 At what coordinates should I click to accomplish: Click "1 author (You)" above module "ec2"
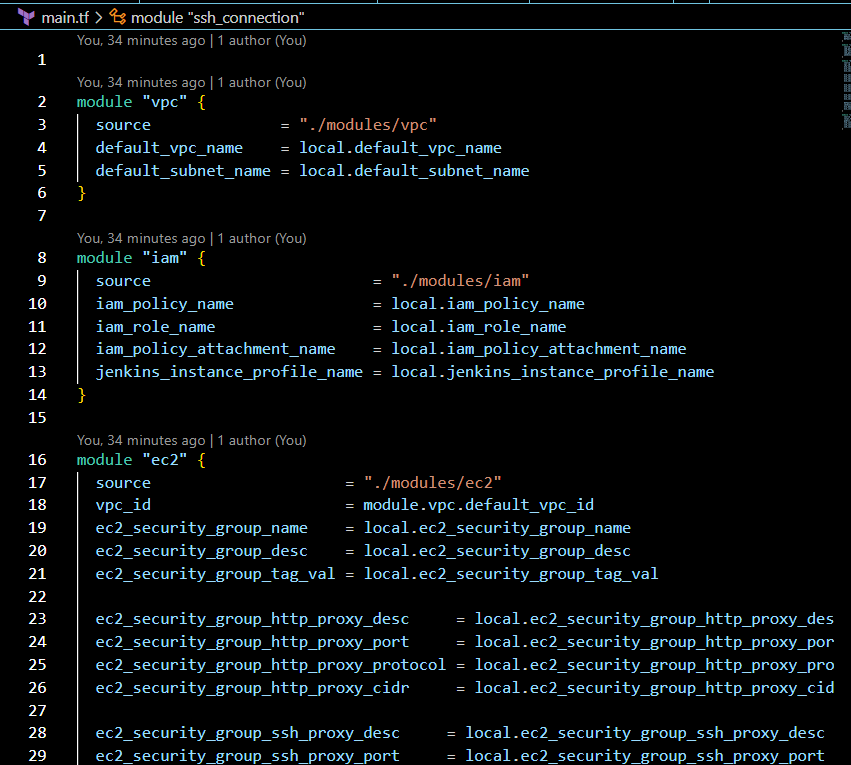point(262,440)
